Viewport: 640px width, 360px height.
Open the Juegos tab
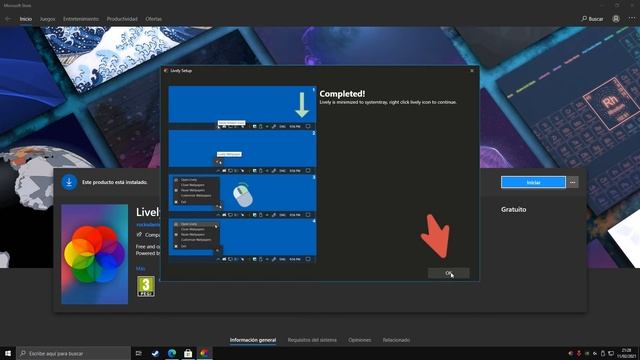coord(47,19)
